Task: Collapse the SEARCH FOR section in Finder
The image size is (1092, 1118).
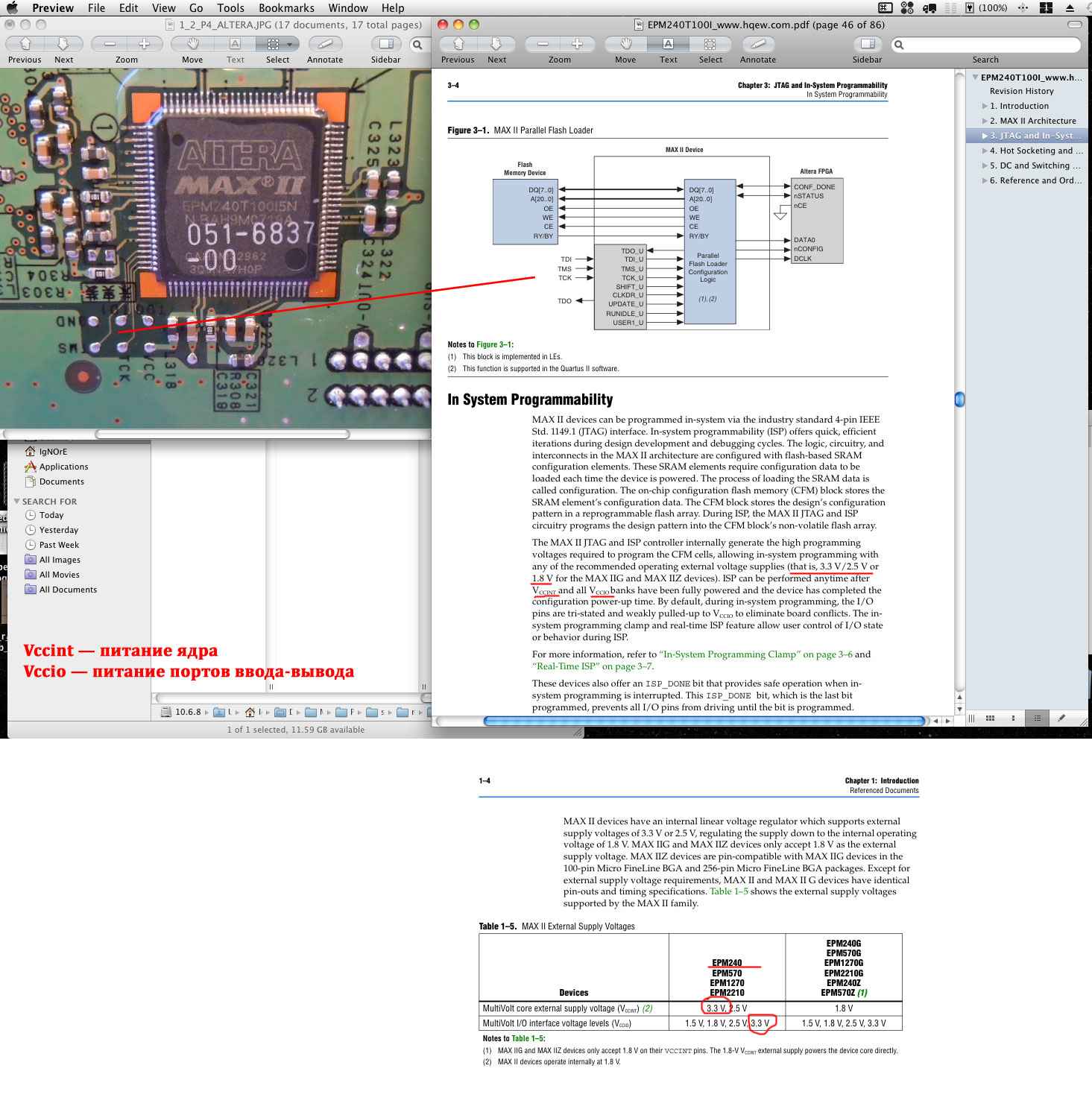Action: tap(17, 502)
